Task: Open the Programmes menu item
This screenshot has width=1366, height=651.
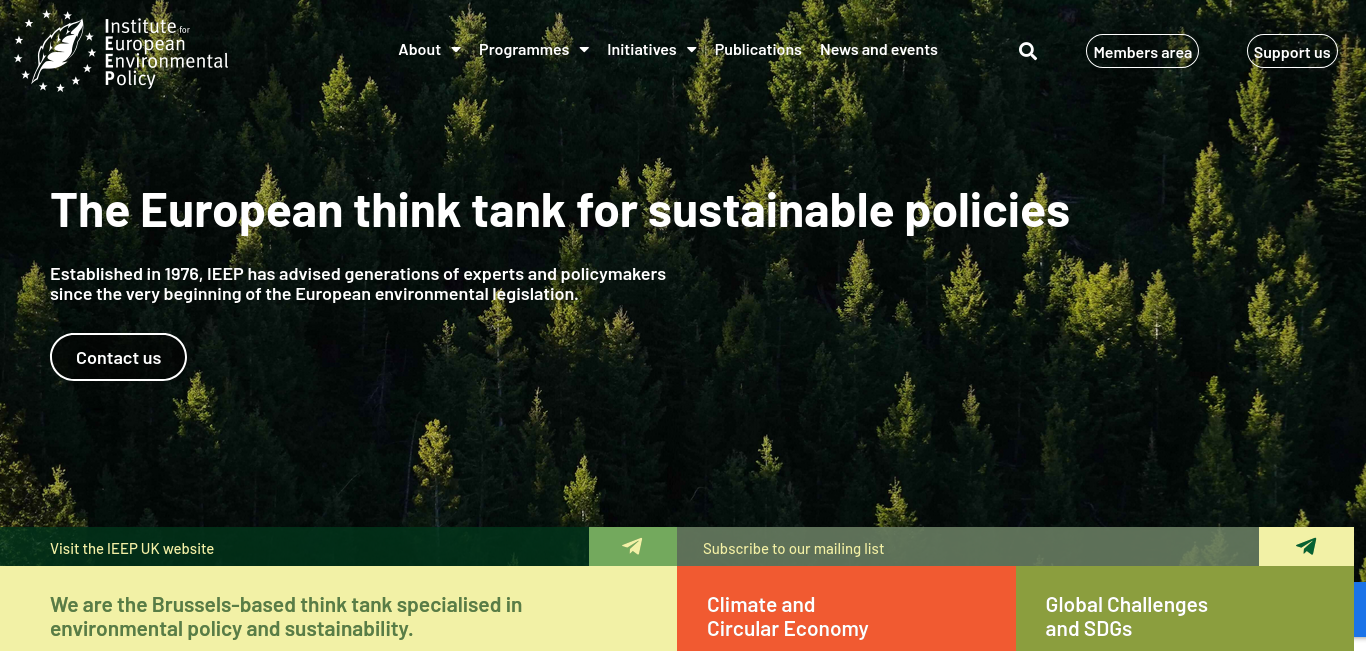Action: click(524, 50)
